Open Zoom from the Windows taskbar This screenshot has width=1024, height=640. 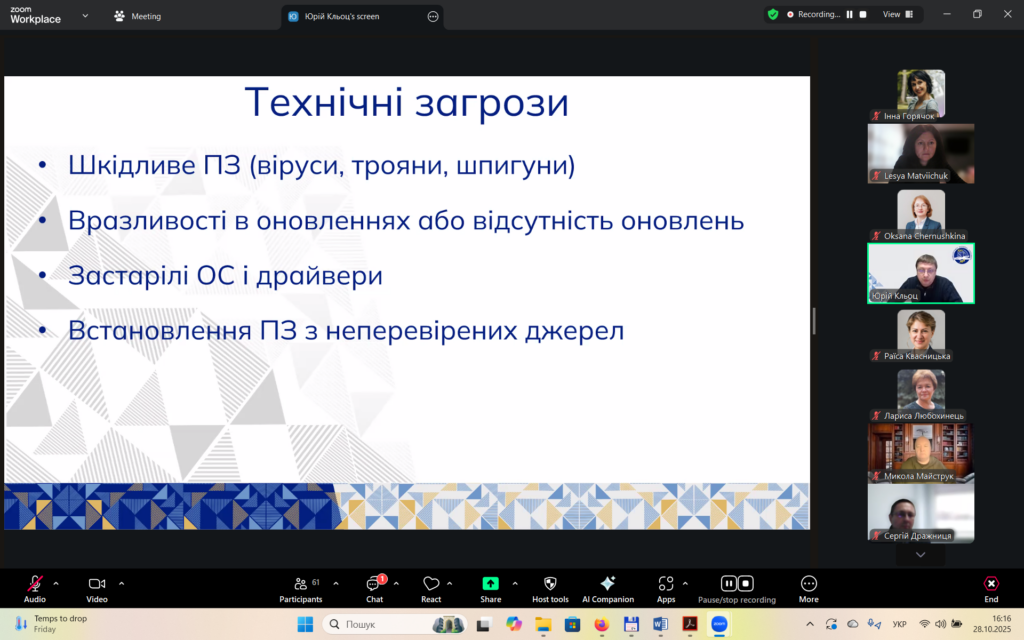(718, 624)
